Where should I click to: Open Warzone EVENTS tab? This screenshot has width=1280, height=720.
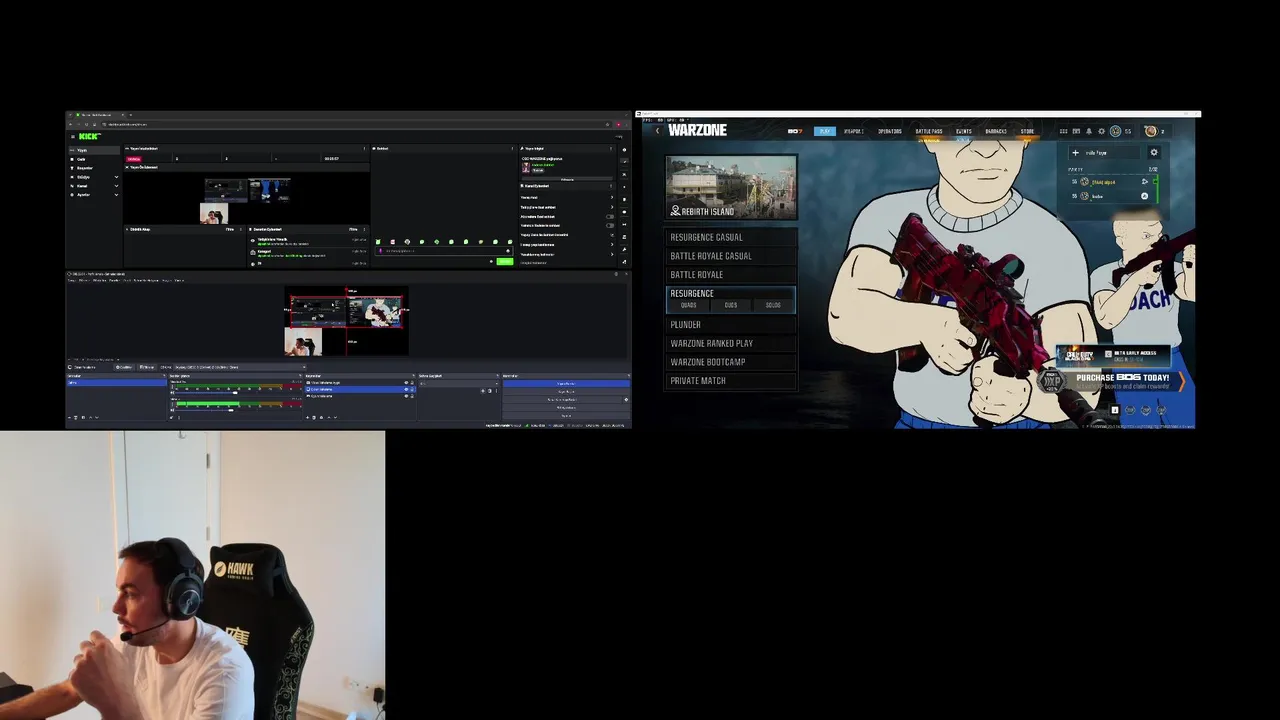click(964, 131)
